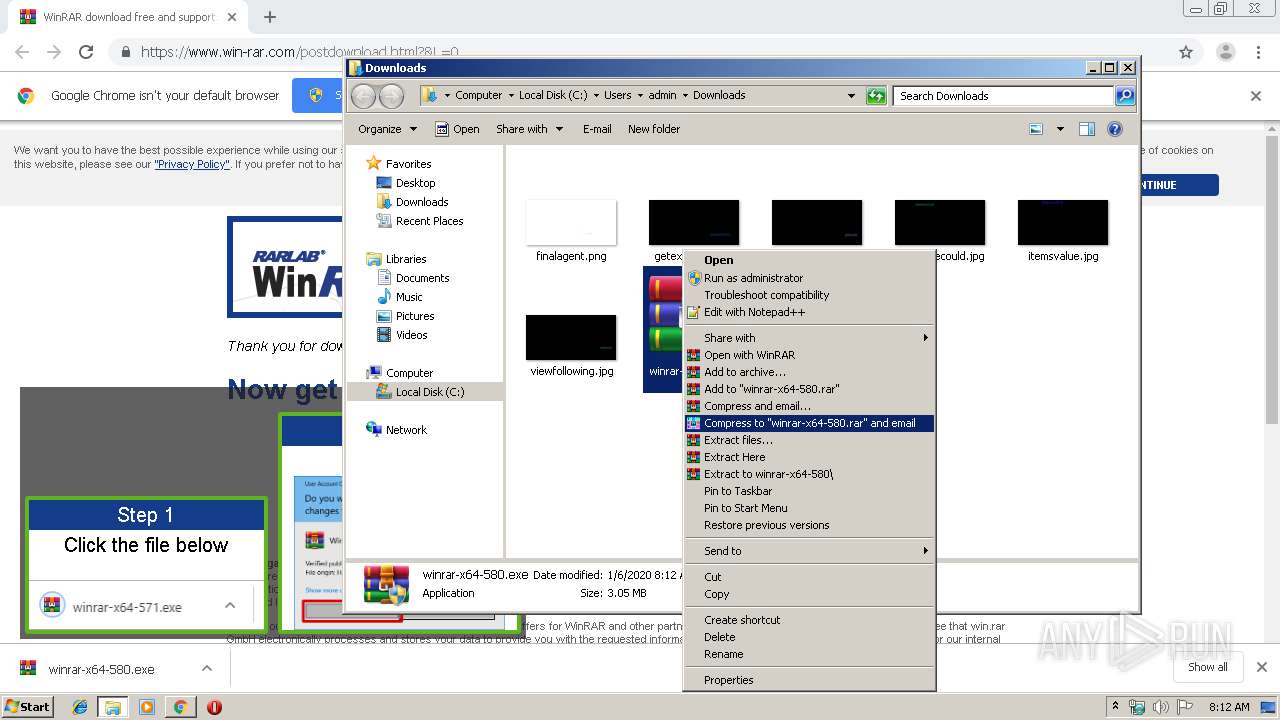1280x720 pixels.
Task: Choose Run as administrator in context menu
Action: (x=809, y=278)
